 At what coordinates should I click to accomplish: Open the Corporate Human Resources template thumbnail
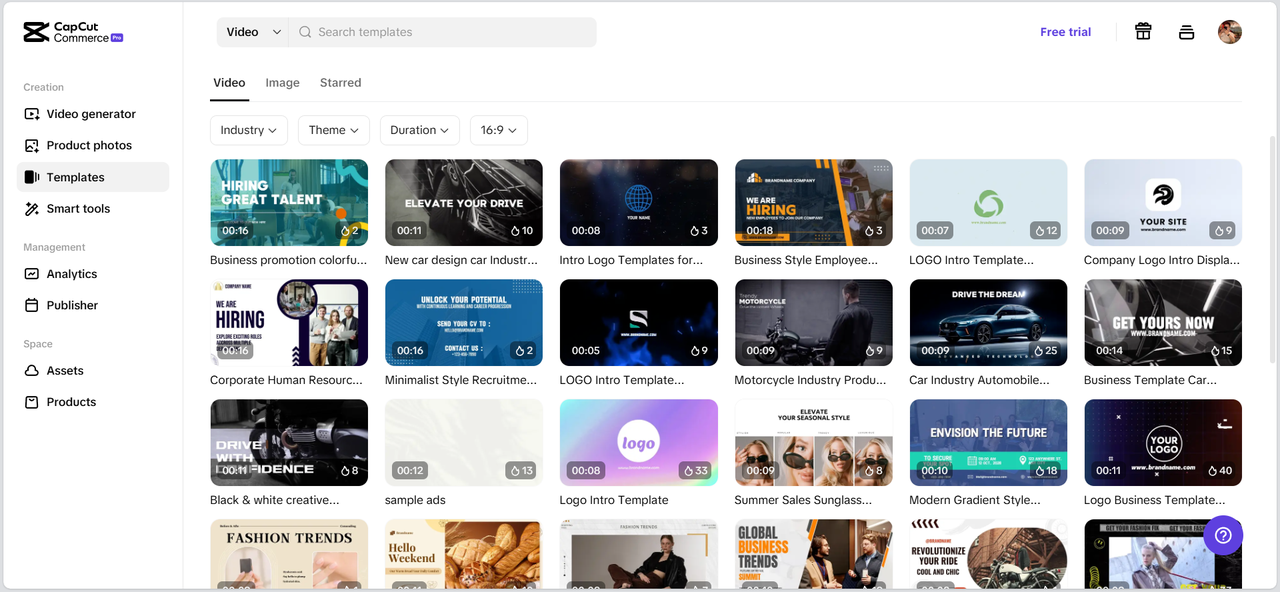(289, 323)
